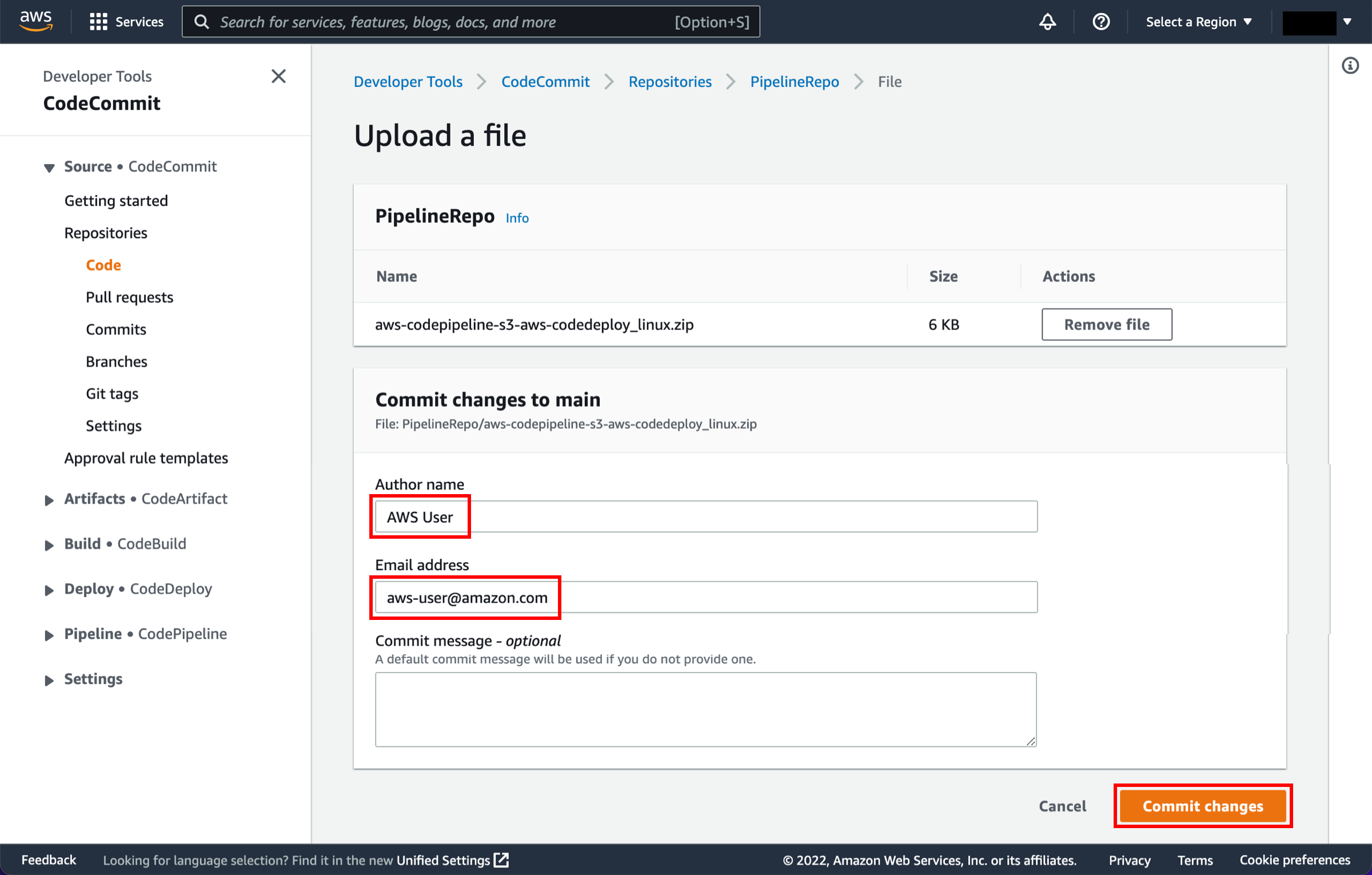This screenshot has height=875, width=1372.
Task: Open Feedback in the footer
Action: [x=49, y=860]
